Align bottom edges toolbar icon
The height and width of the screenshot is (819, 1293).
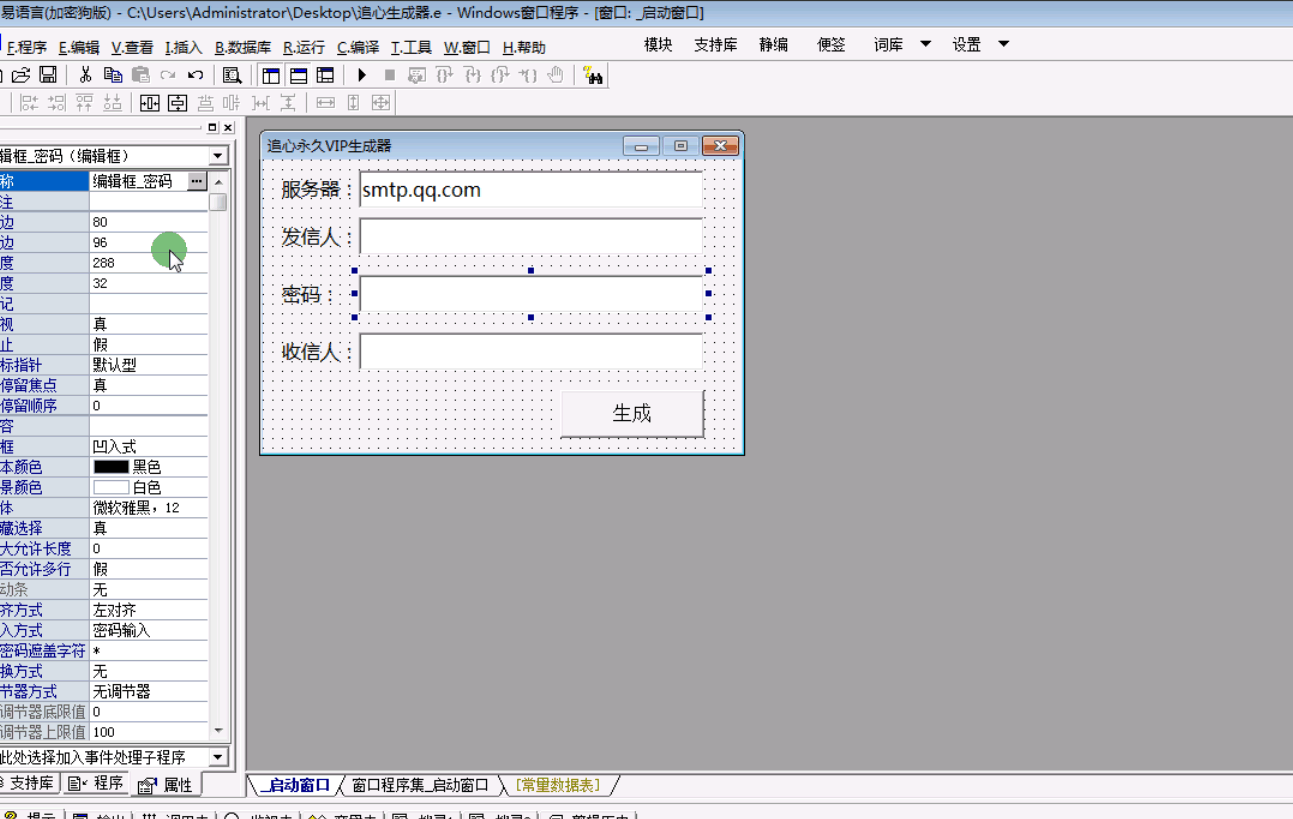point(113,102)
